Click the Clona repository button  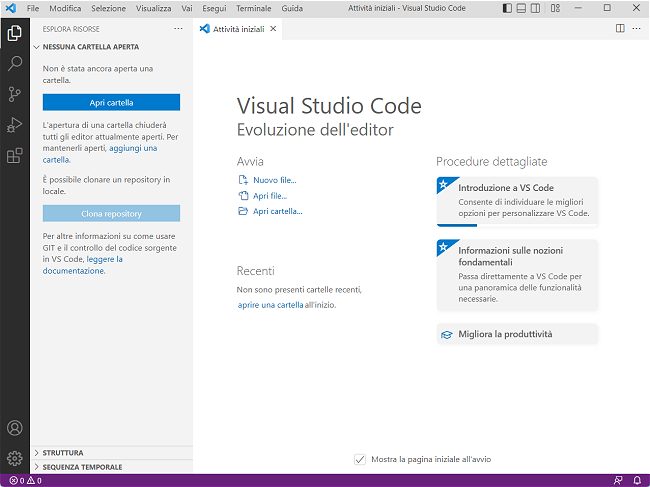[x=111, y=213]
